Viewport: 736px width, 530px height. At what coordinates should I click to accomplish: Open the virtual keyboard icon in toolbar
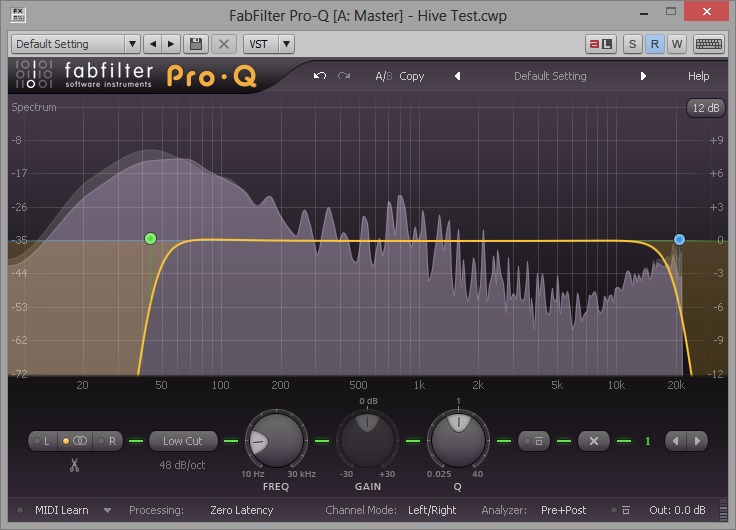(x=708, y=44)
